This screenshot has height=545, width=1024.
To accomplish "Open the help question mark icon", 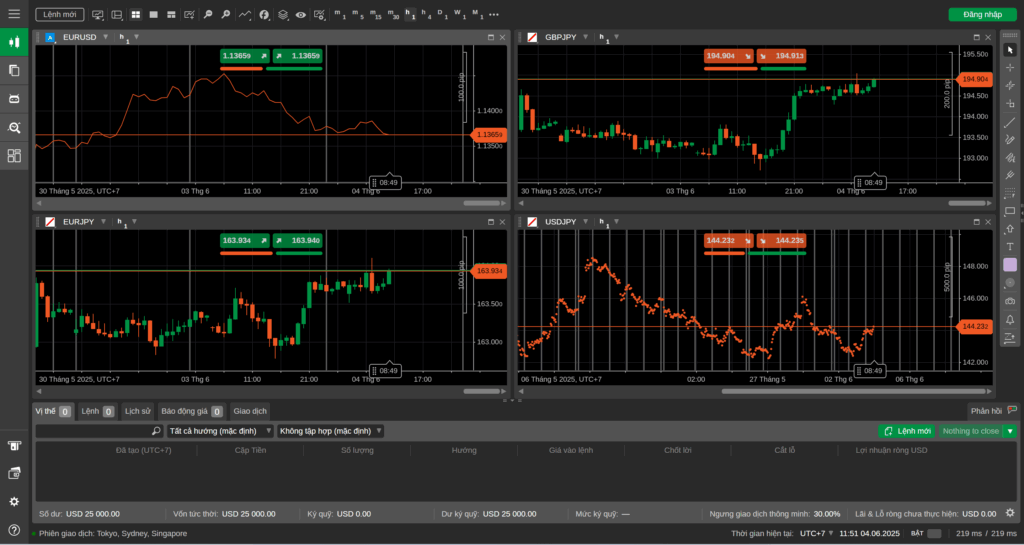I will click(14, 530).
